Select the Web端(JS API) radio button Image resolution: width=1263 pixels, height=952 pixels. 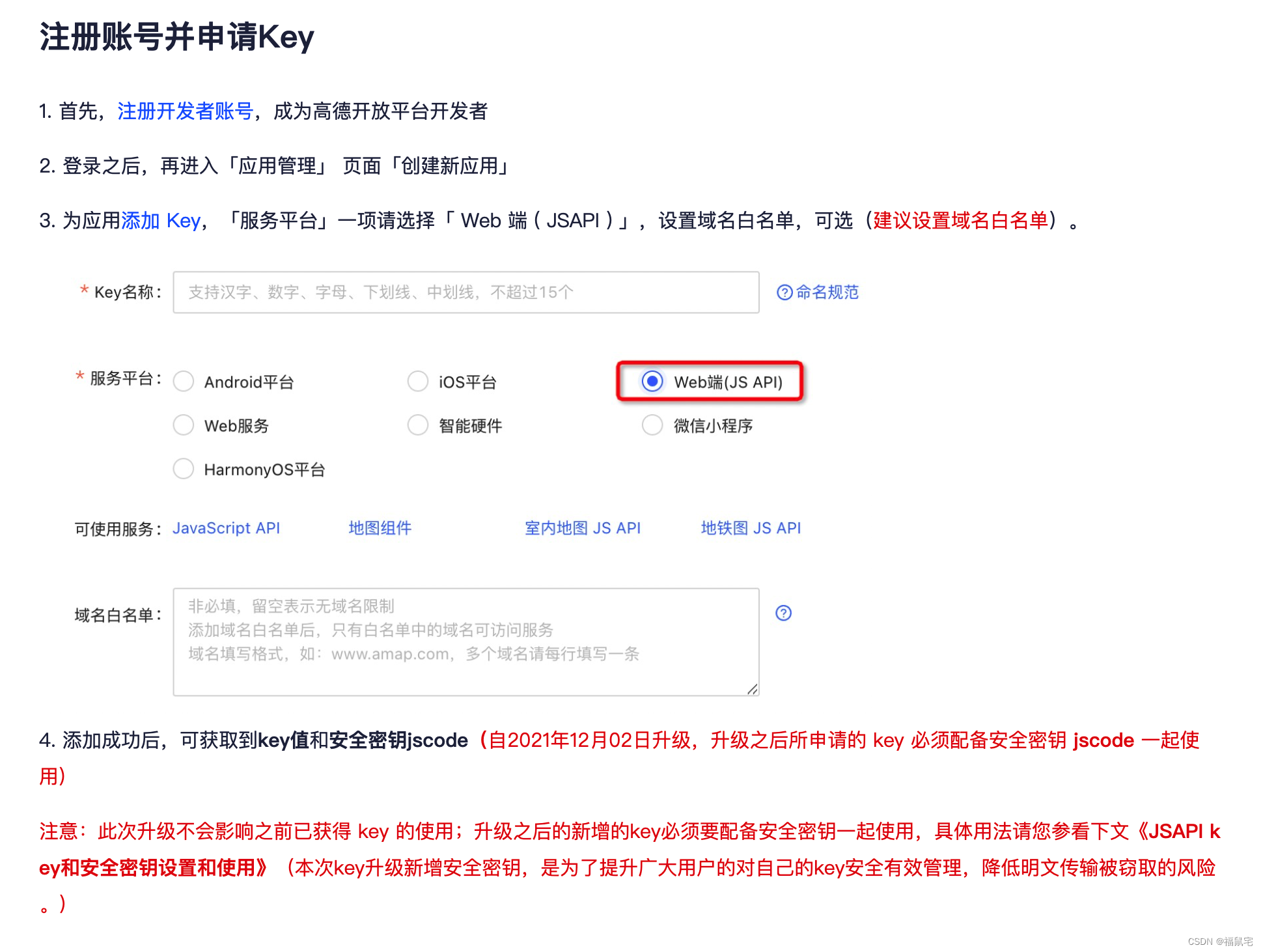(x=652, y=381)
